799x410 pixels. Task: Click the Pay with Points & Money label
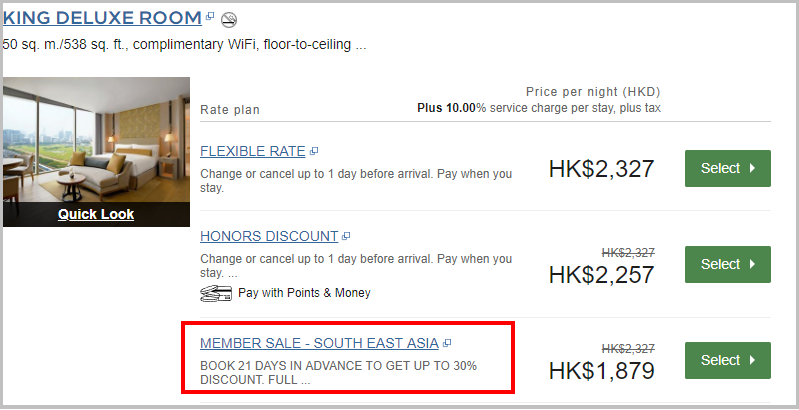tap(304, 293)
